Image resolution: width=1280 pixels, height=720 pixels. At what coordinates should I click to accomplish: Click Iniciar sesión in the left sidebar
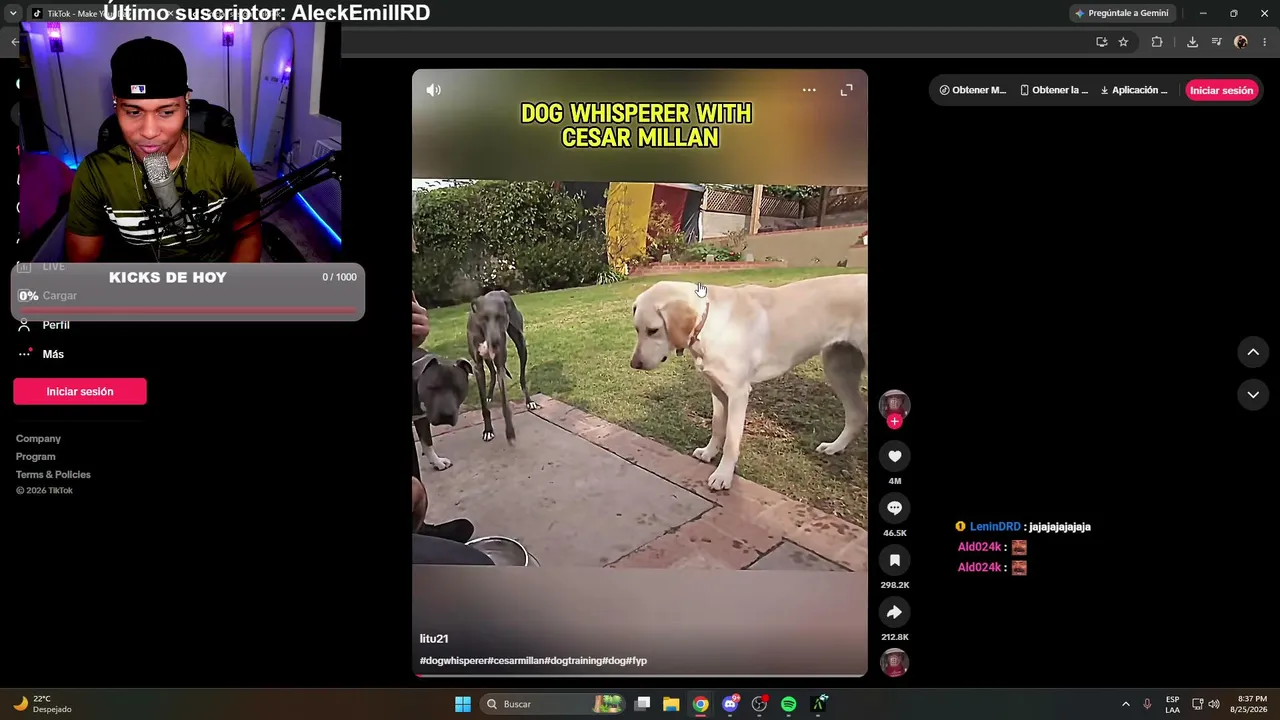(x=80, y=391)
